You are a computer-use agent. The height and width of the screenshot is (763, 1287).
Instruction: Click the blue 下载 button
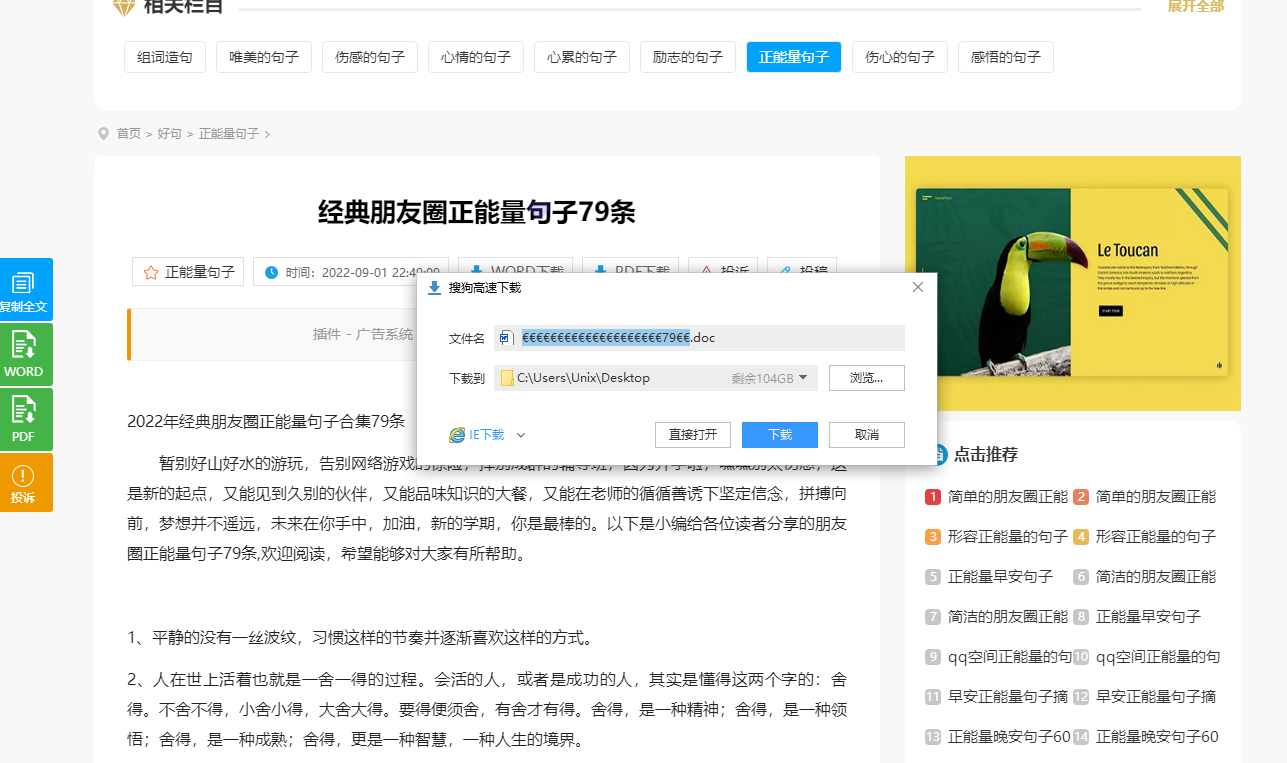pyautogui.click(x=780, y=435)
